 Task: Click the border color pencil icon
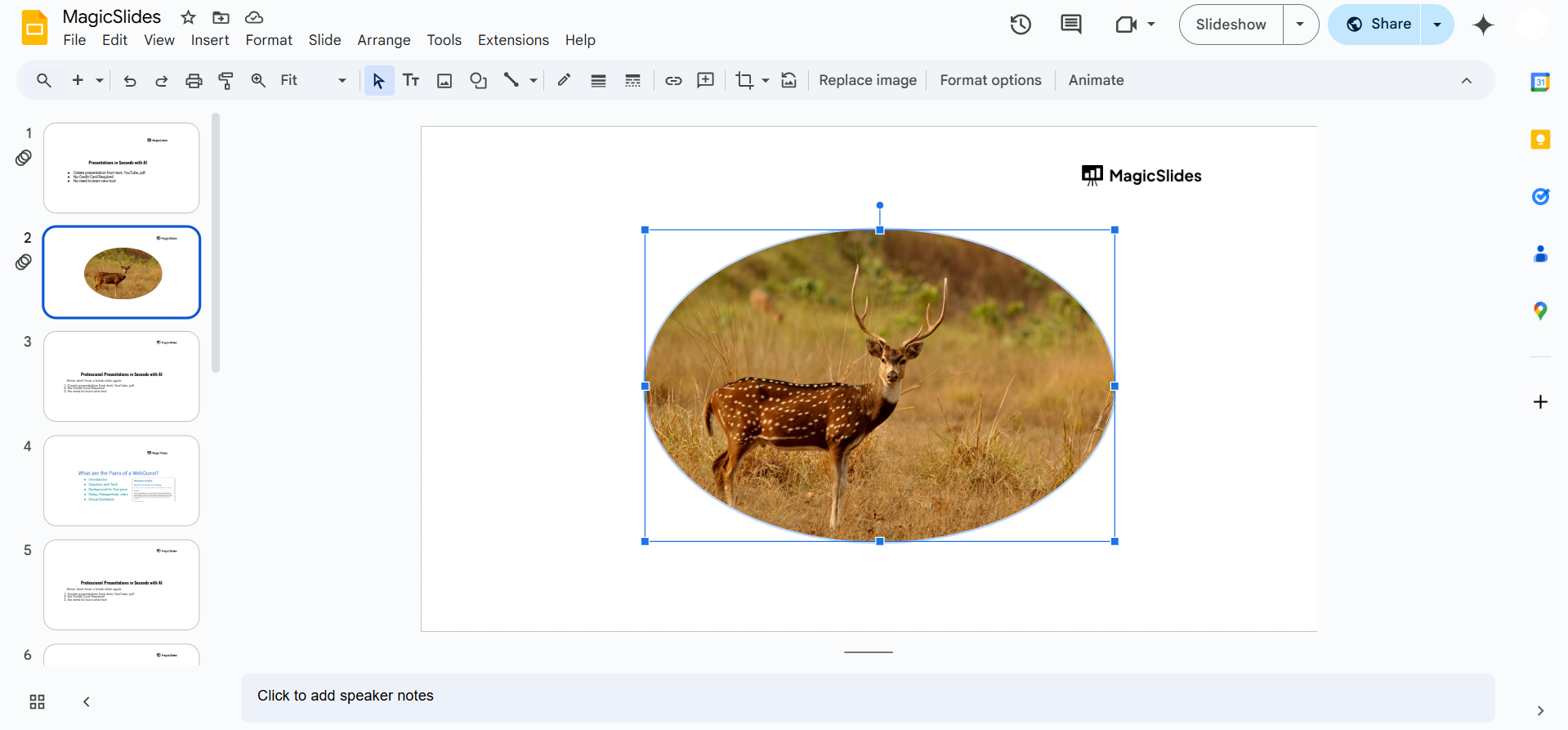[x=564, y=80]
